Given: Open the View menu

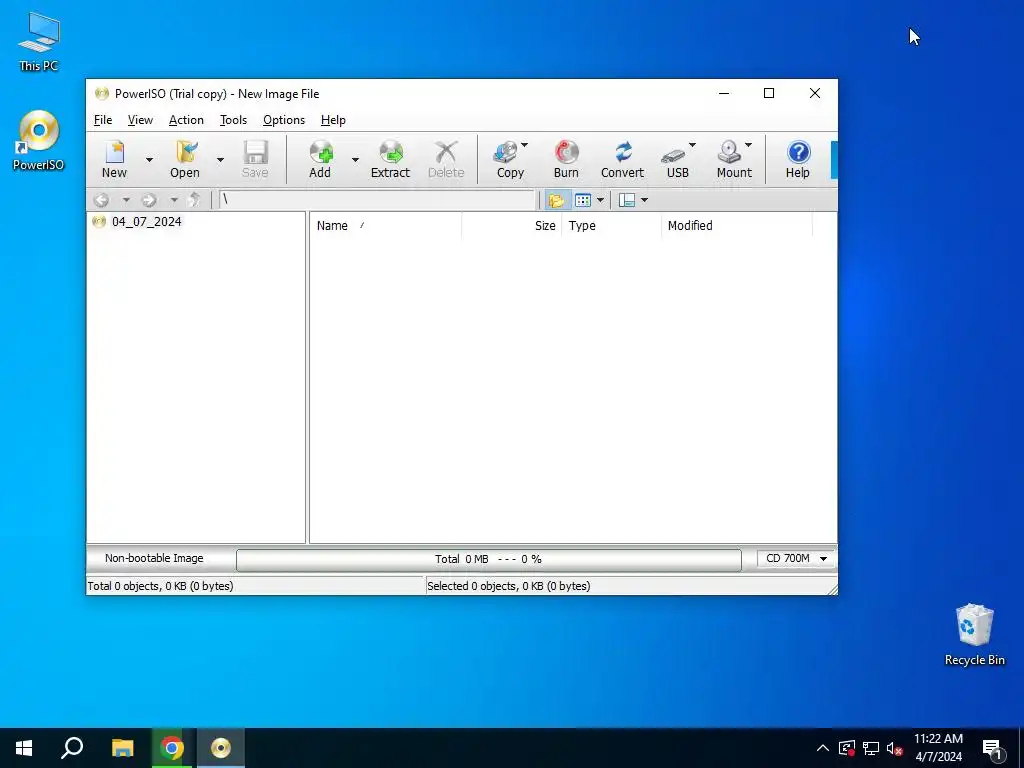Looking at the screenshot, I should tap(140, 120).
